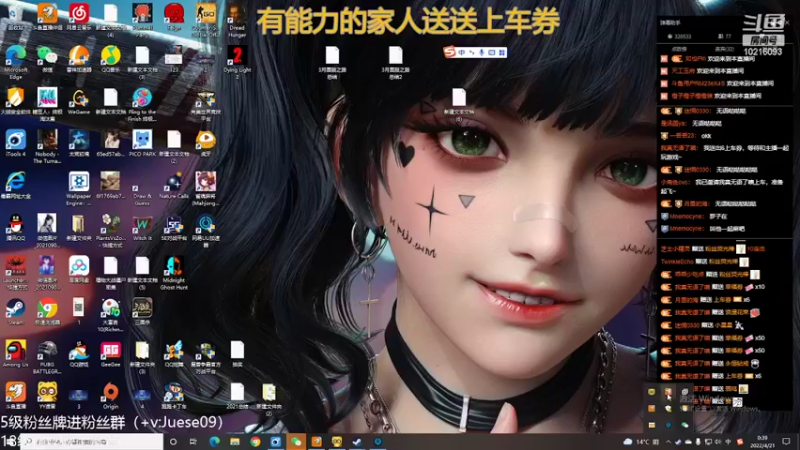Click the 14°C weather widget on taskbar
This screenshot has width=800, height=450.
pos(641,442)
